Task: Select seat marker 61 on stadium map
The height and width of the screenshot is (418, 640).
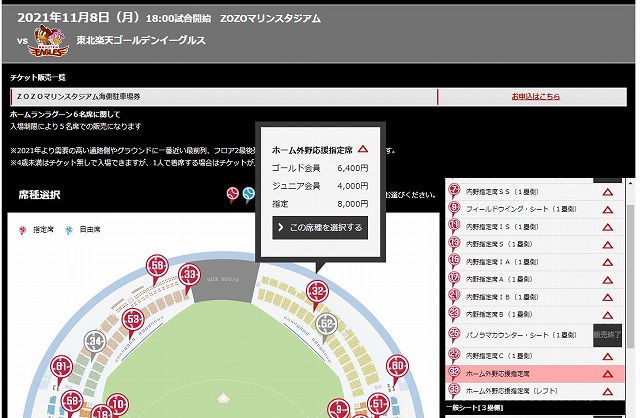Action: pyautogui.click(x=61, y=367)
